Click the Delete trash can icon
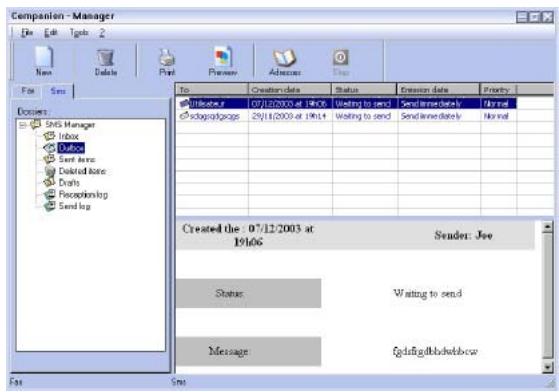Screen dimensions: 559x392 (105, 58)
